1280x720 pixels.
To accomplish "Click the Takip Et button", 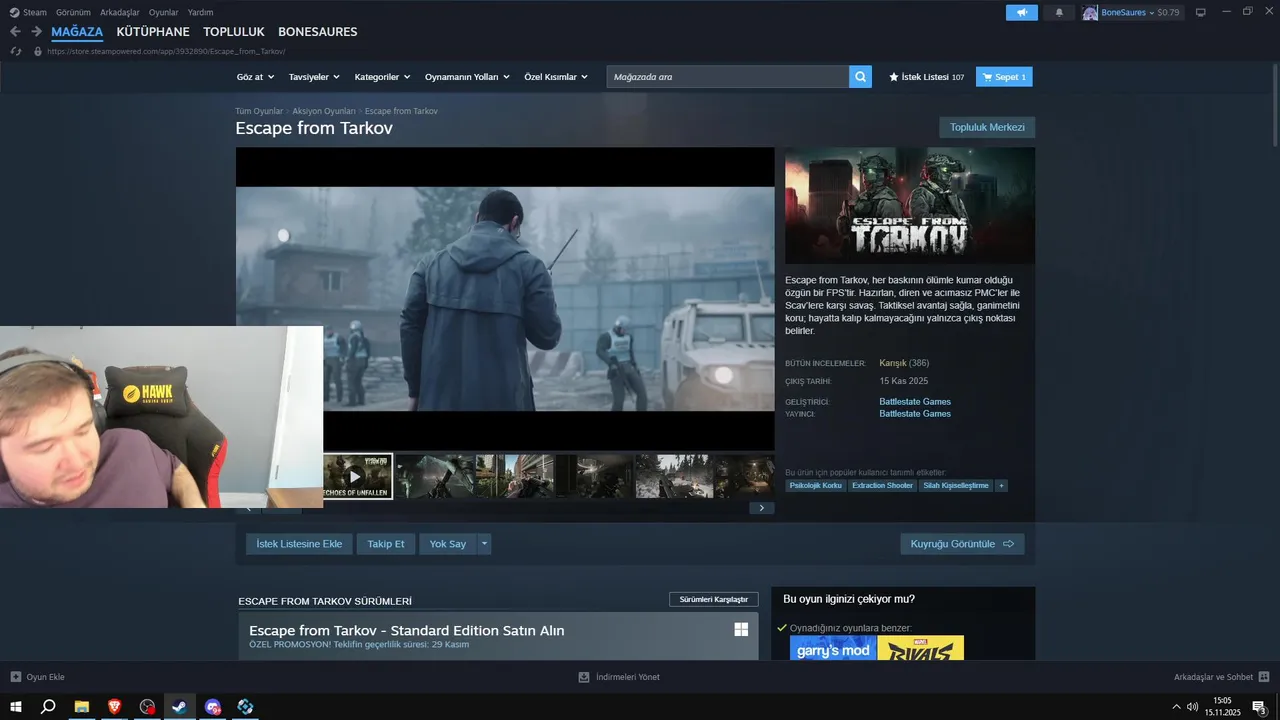I will (x=386, y=544).
